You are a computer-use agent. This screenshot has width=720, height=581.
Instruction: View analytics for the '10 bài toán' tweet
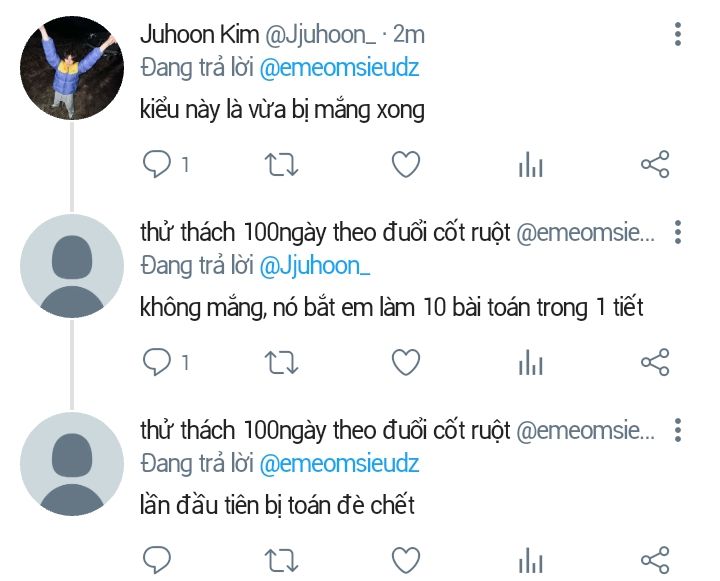(x=531, y=362)
